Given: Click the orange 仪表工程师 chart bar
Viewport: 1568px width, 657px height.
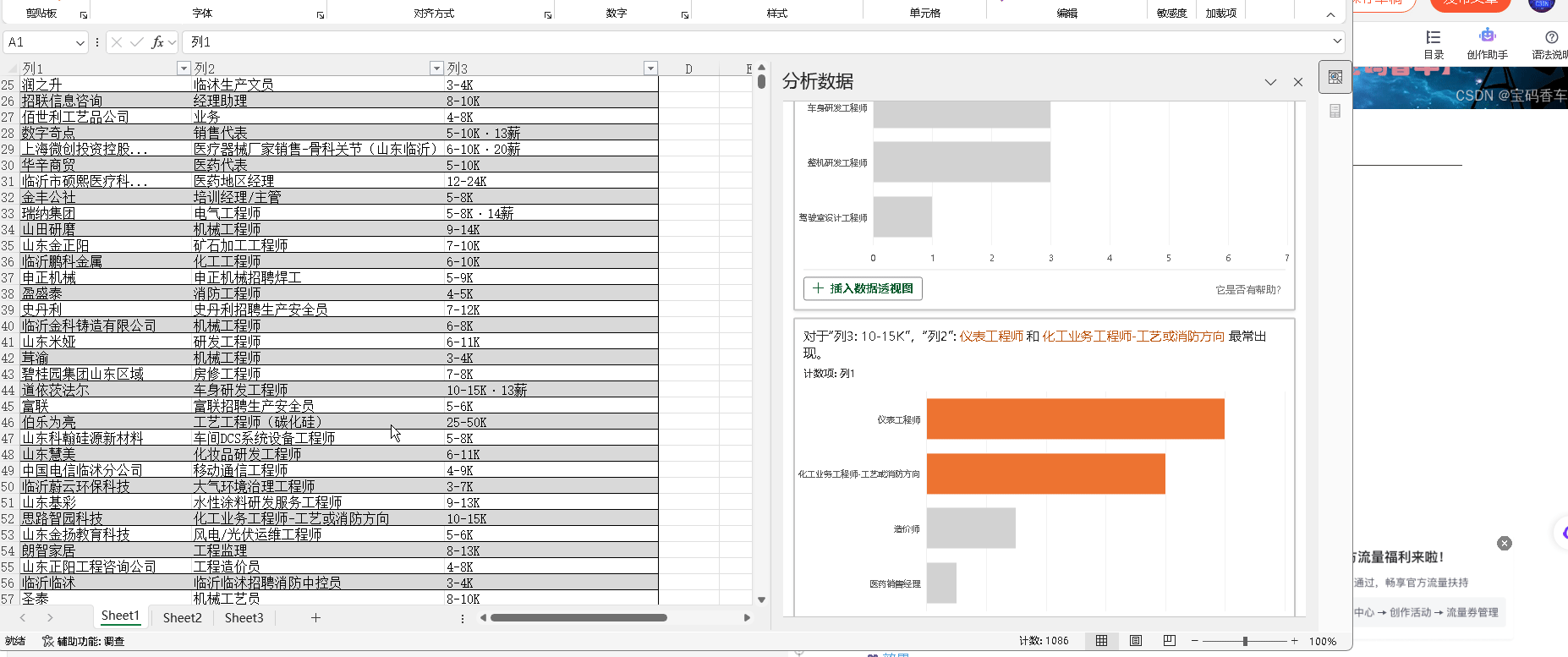Looking at the screenshot, I should pyautogui.click(x=1075, y=419).
